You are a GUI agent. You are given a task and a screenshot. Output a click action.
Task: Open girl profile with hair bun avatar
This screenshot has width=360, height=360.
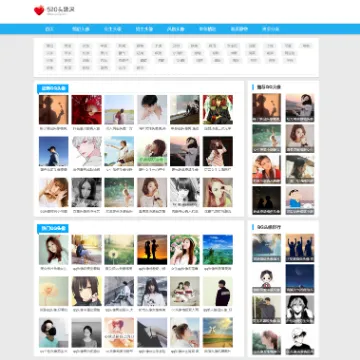pos(185,333)
